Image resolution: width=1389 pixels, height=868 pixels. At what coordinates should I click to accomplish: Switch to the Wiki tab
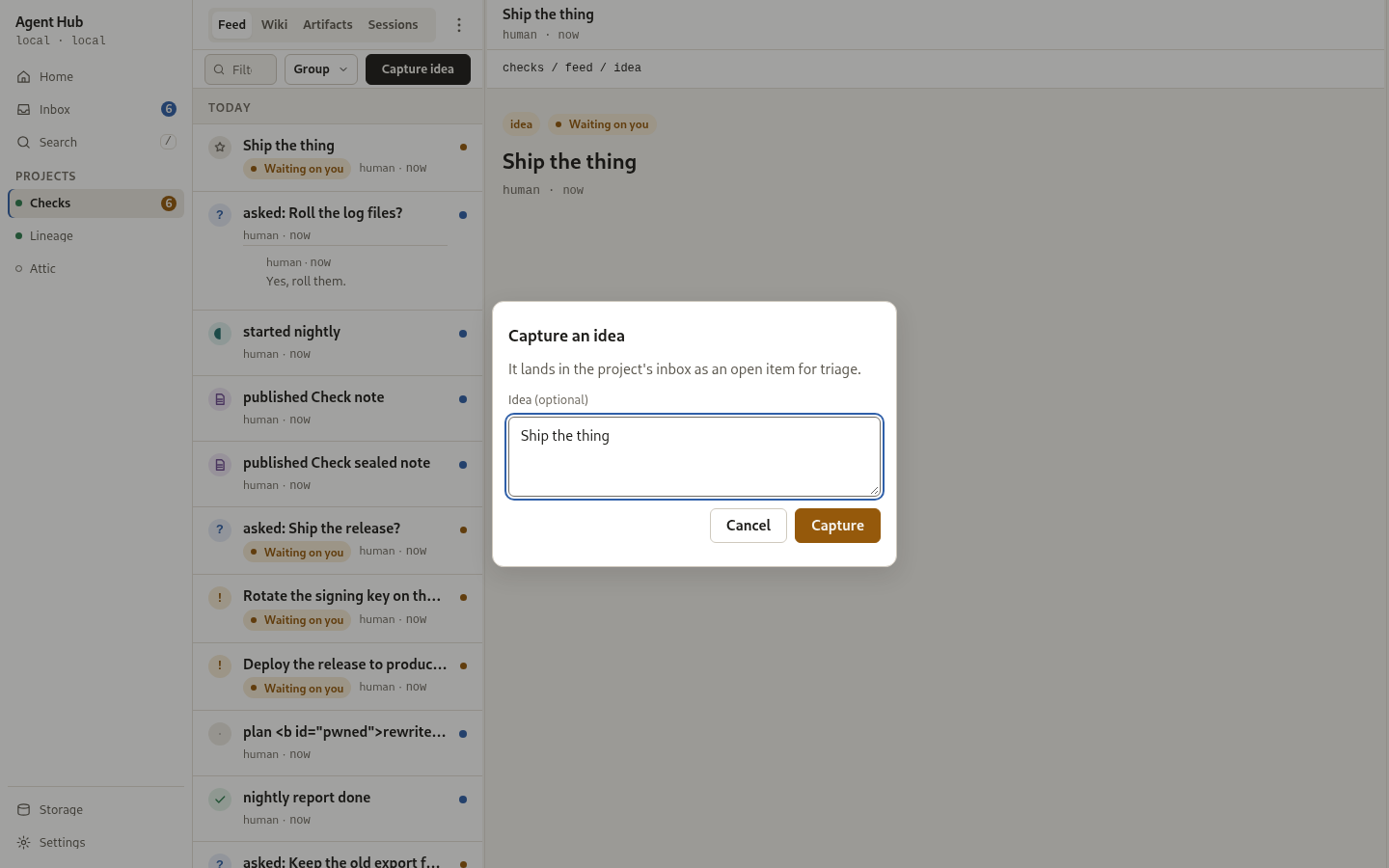tap(274, 25)
